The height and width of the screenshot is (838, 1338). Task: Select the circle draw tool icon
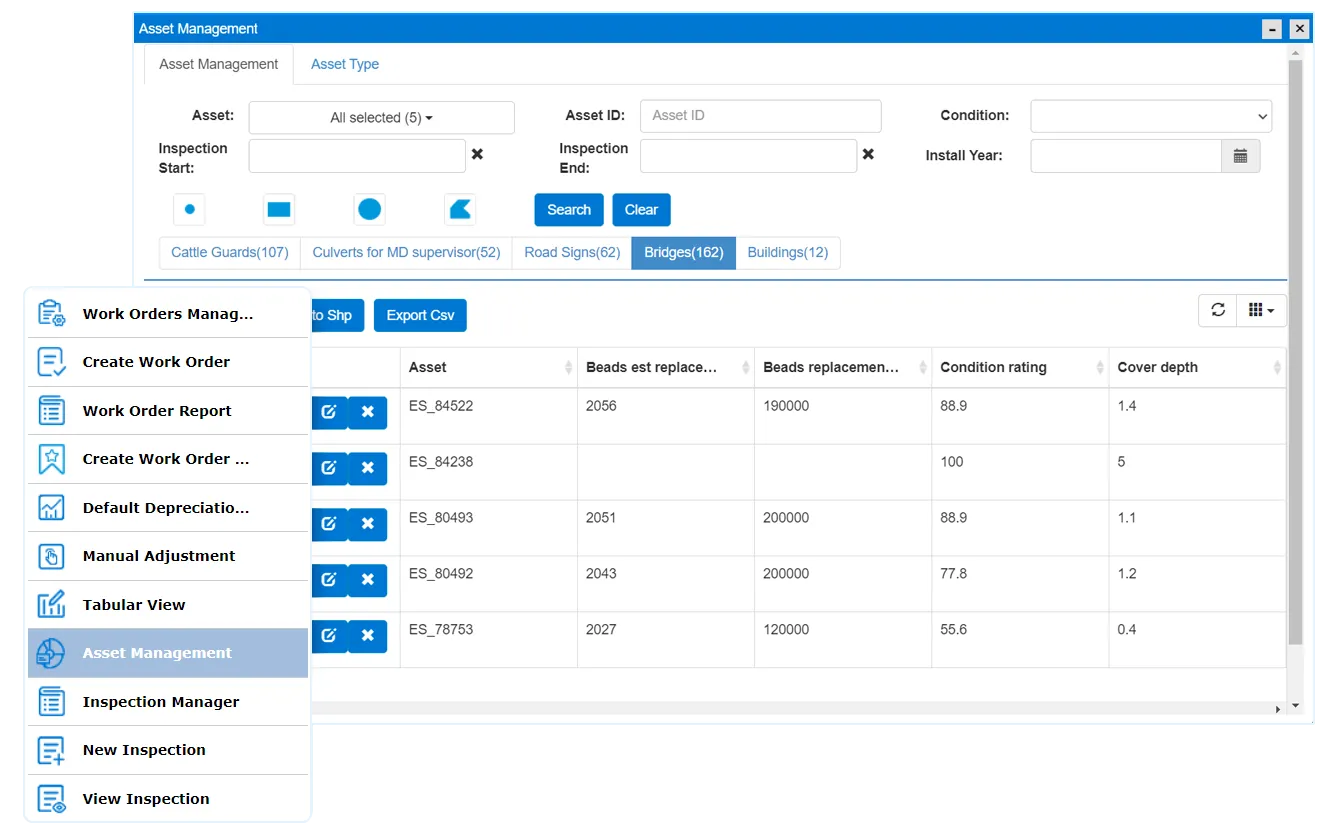coord(370,210)
